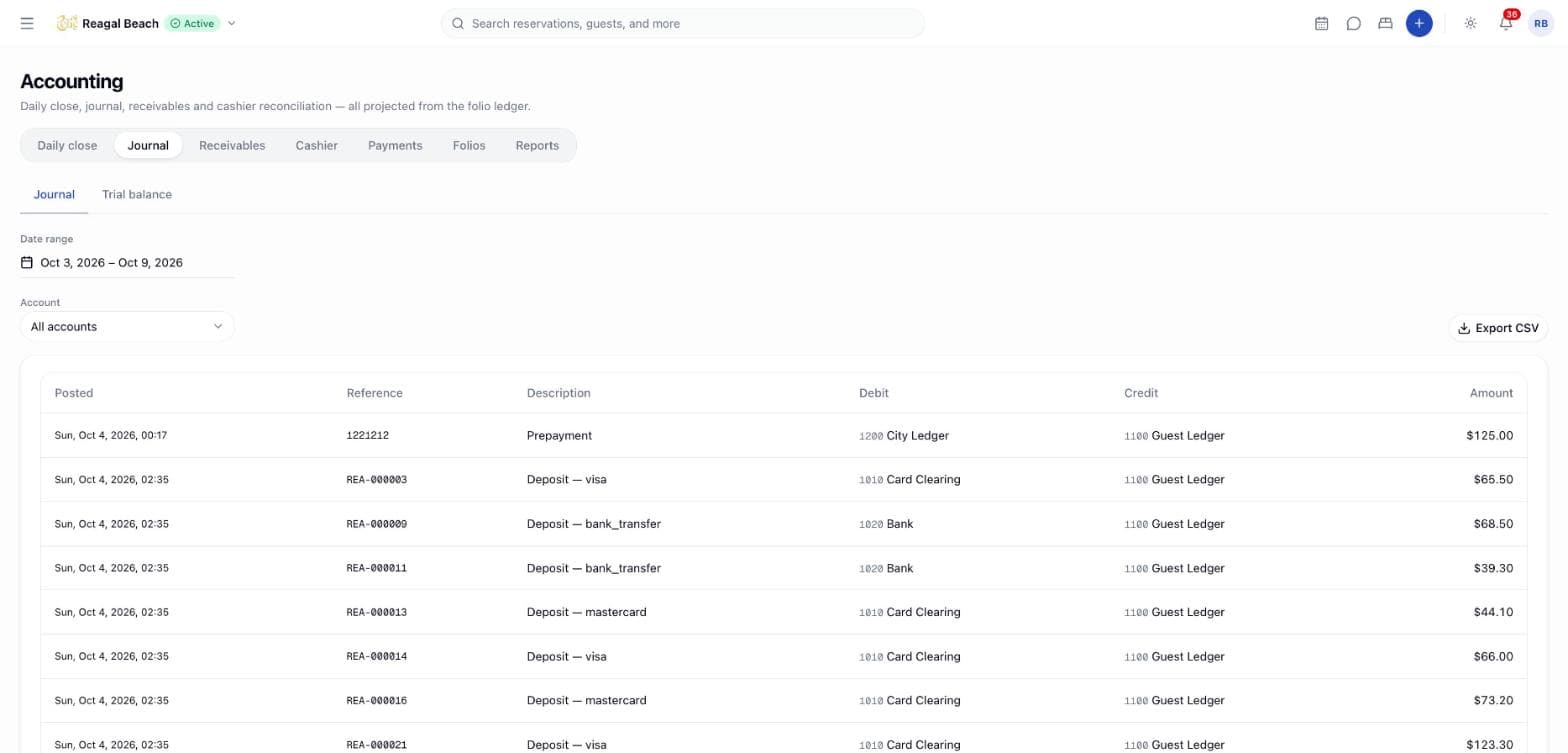
Task: Click the Posted column header
Action: point(74,393)
